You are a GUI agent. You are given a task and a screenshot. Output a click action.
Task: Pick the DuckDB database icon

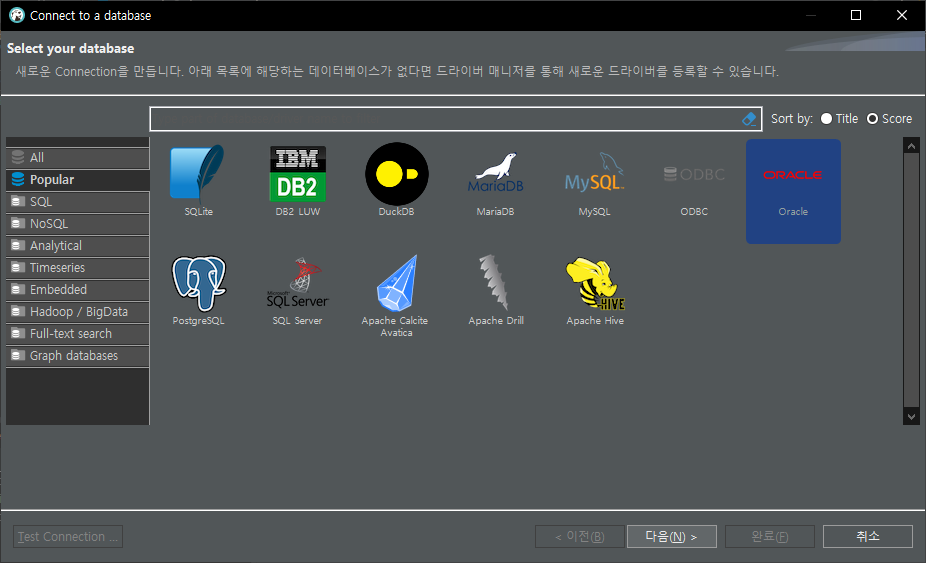point(396,174)
